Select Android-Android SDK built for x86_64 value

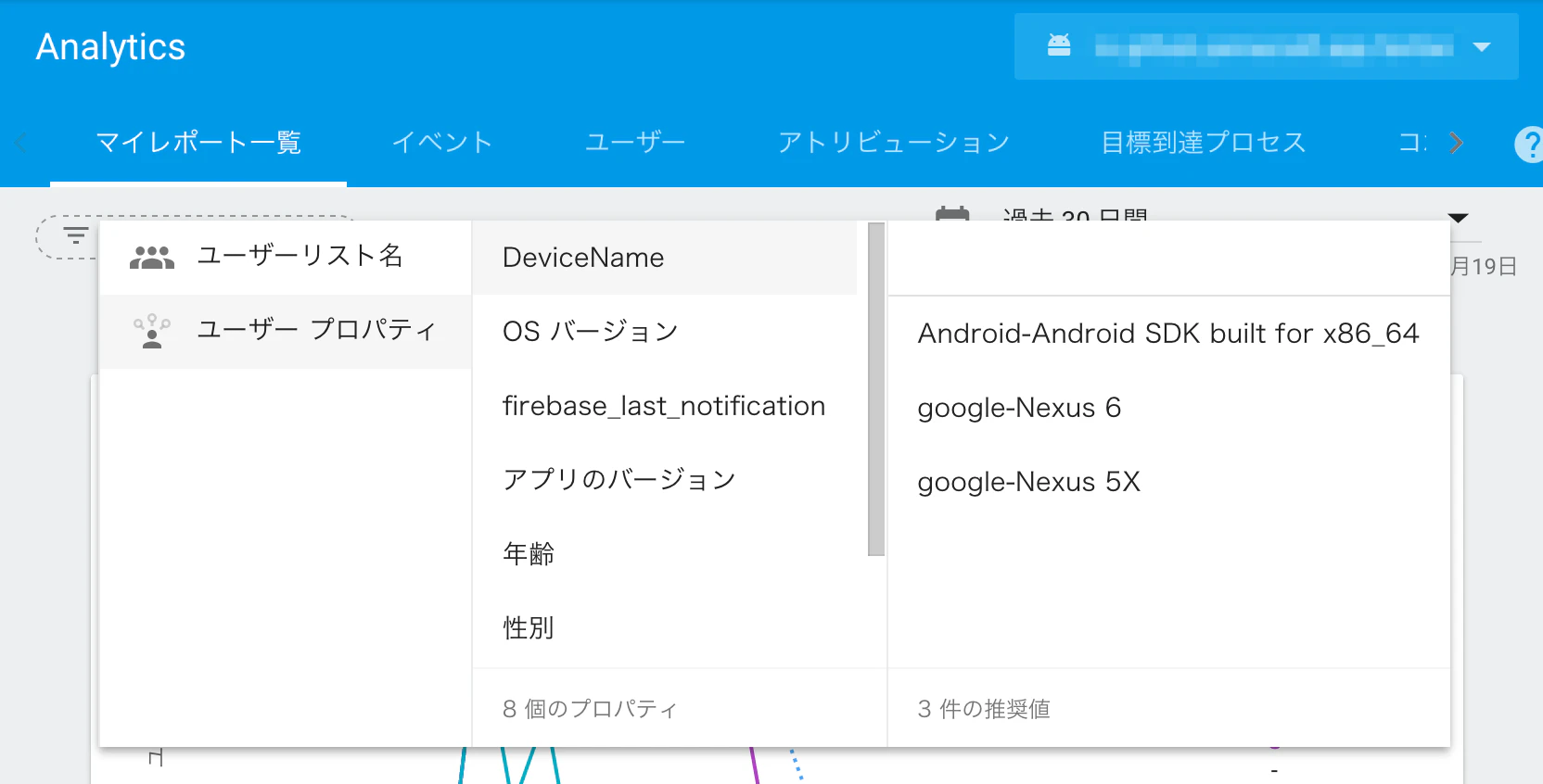1169,334
